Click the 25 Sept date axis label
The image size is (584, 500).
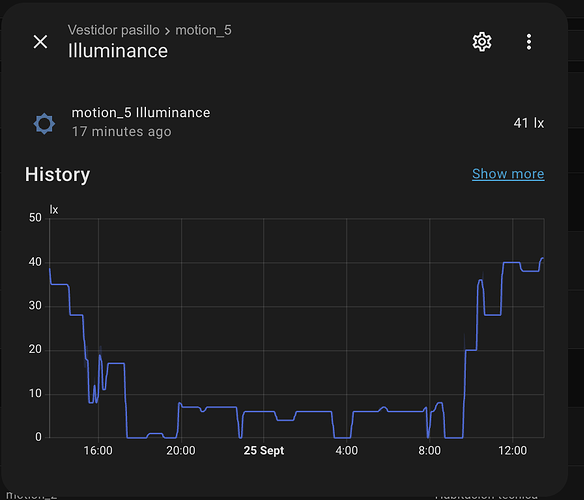click(x=264, y=450)
